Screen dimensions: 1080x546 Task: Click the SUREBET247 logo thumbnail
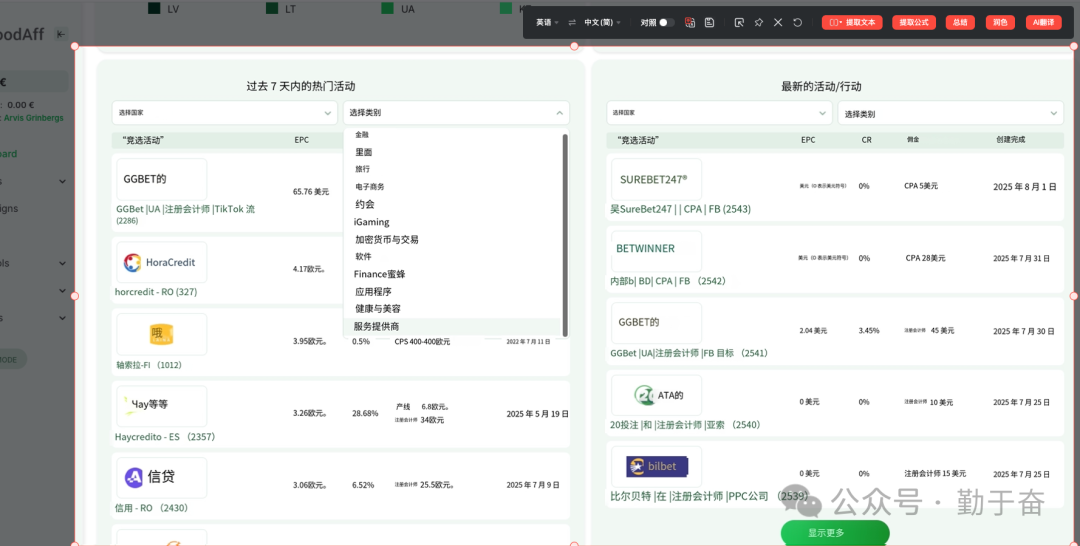656,180
